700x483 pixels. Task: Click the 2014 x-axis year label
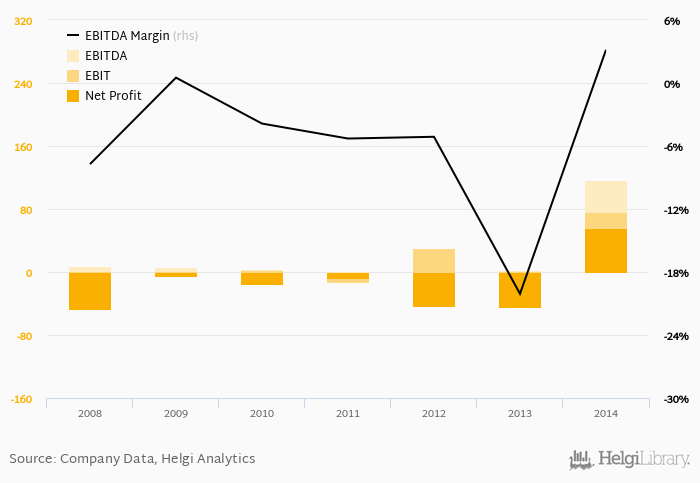[606, 413]
